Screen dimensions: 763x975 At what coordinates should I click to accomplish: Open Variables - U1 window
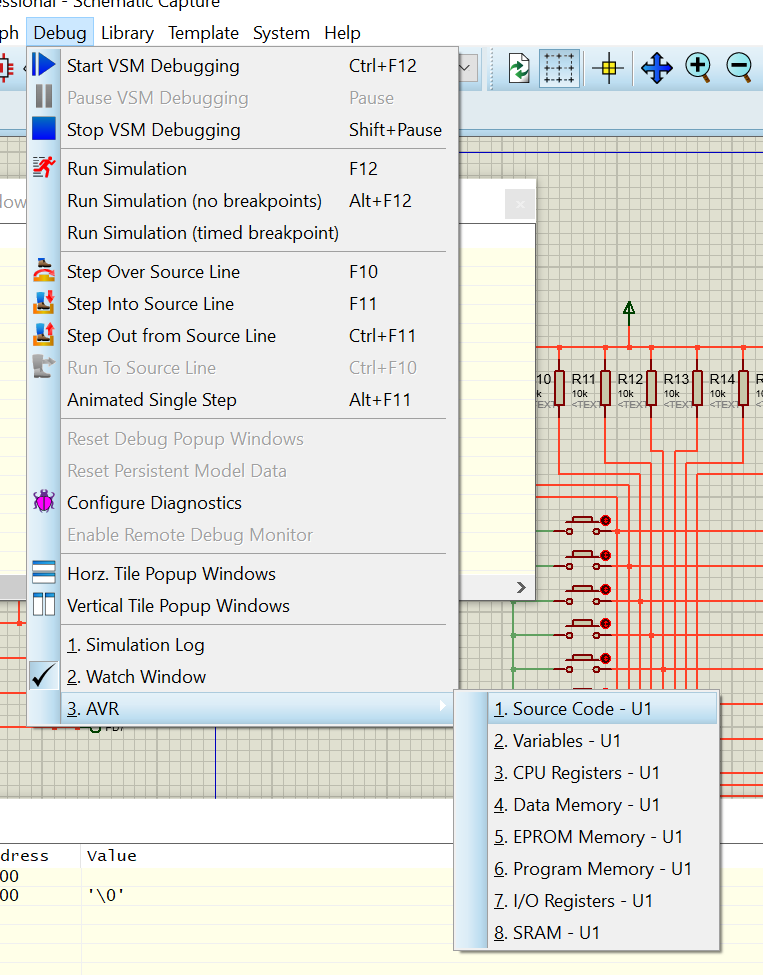coord(587,741)
